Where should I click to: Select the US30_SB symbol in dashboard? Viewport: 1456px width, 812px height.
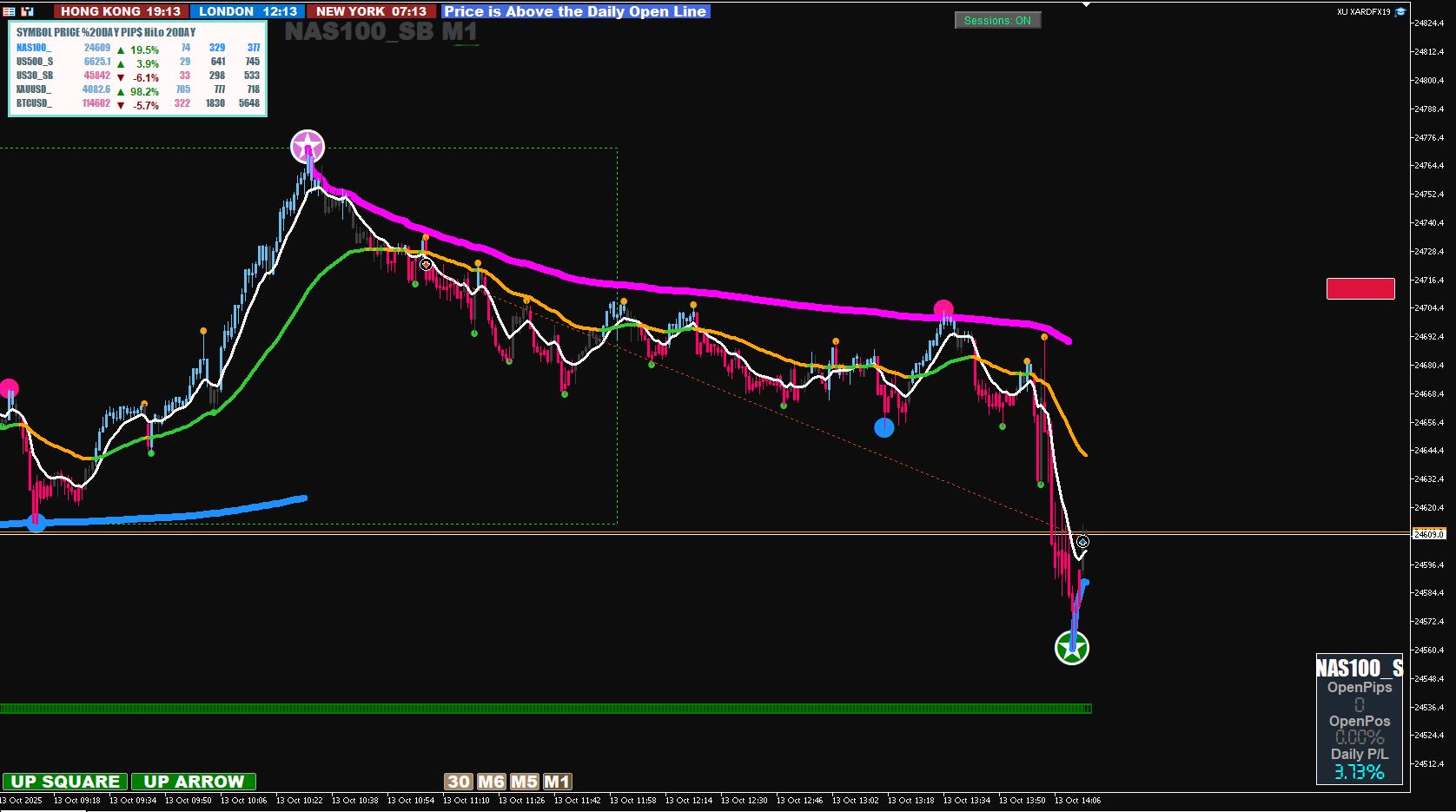(x=35, y=76)
